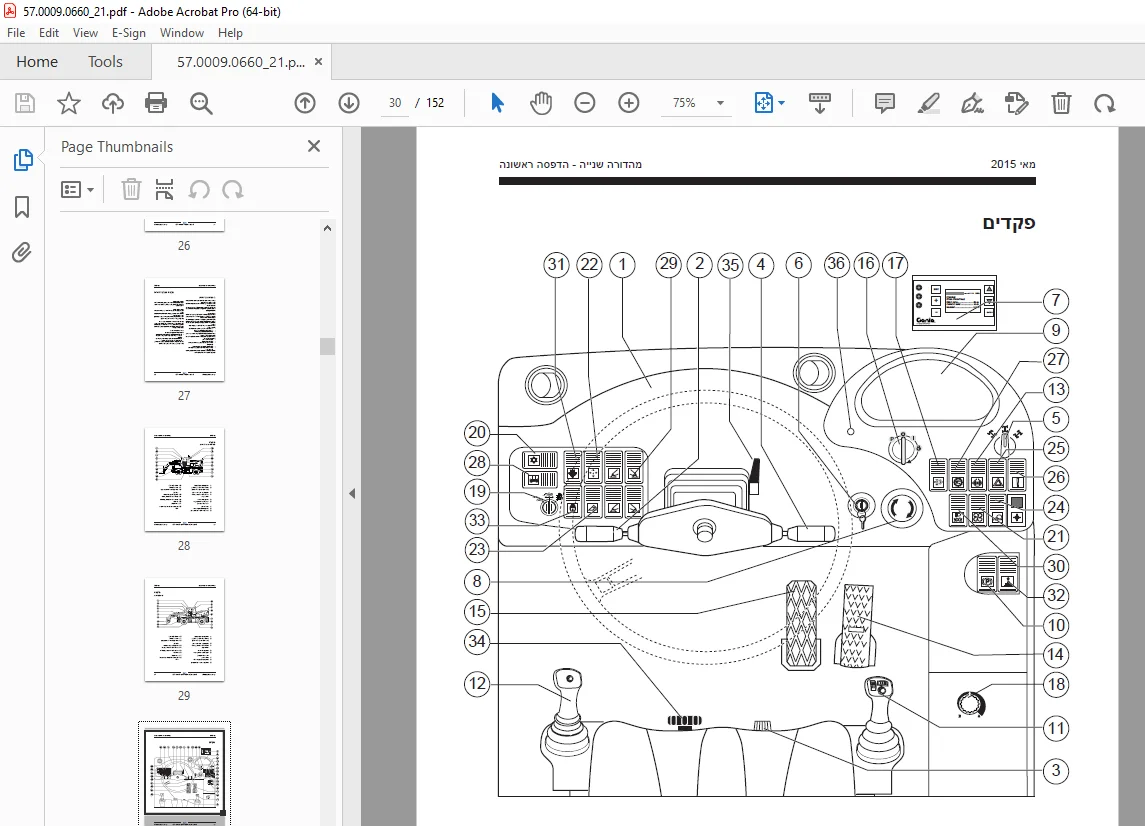The image size is (1145, 826).
Task: Click the upload to cloud icon
Action: [112, 103]
